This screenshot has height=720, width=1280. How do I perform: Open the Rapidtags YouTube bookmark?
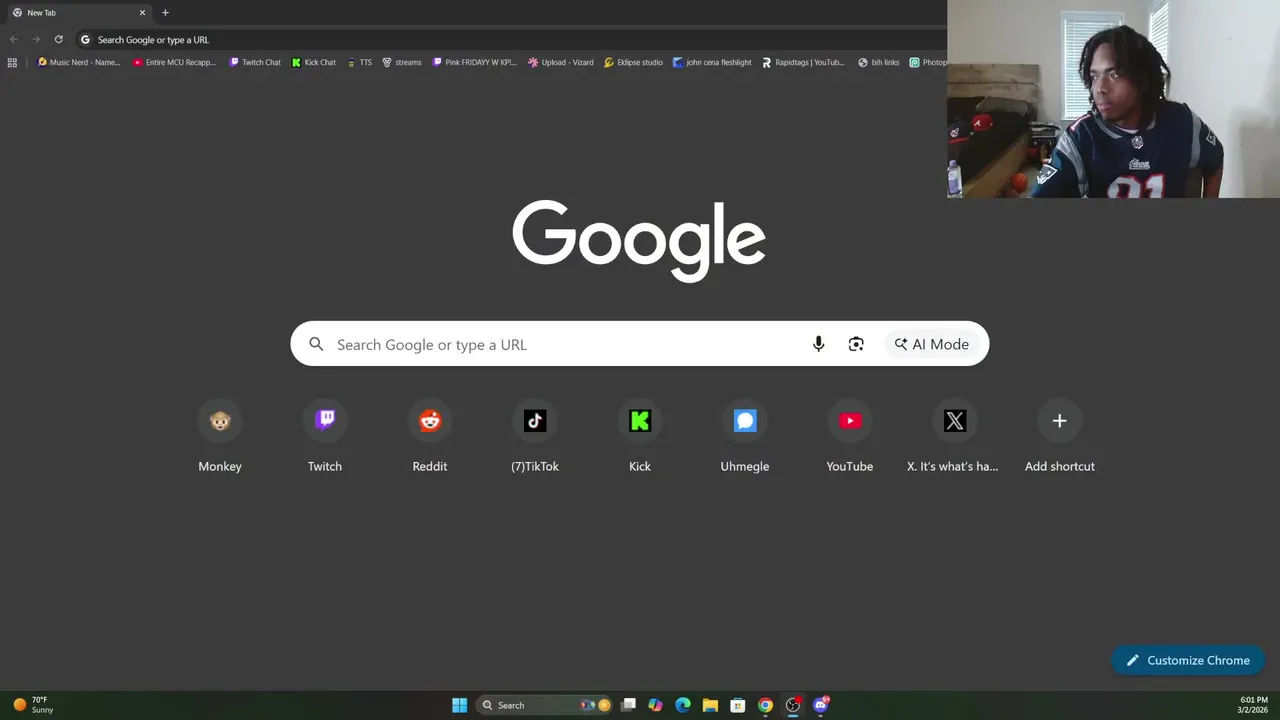click(803, 62)
